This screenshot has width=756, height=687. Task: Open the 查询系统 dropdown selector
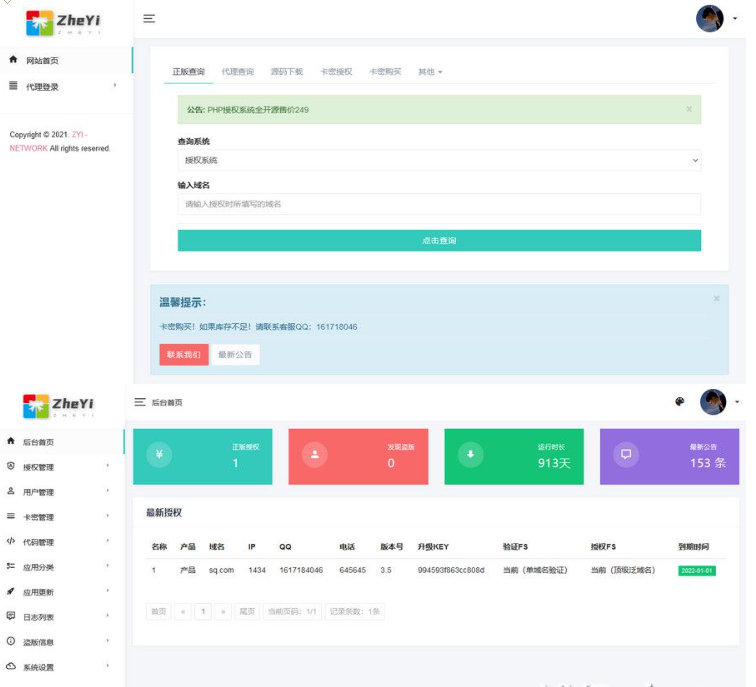(439, 160)
